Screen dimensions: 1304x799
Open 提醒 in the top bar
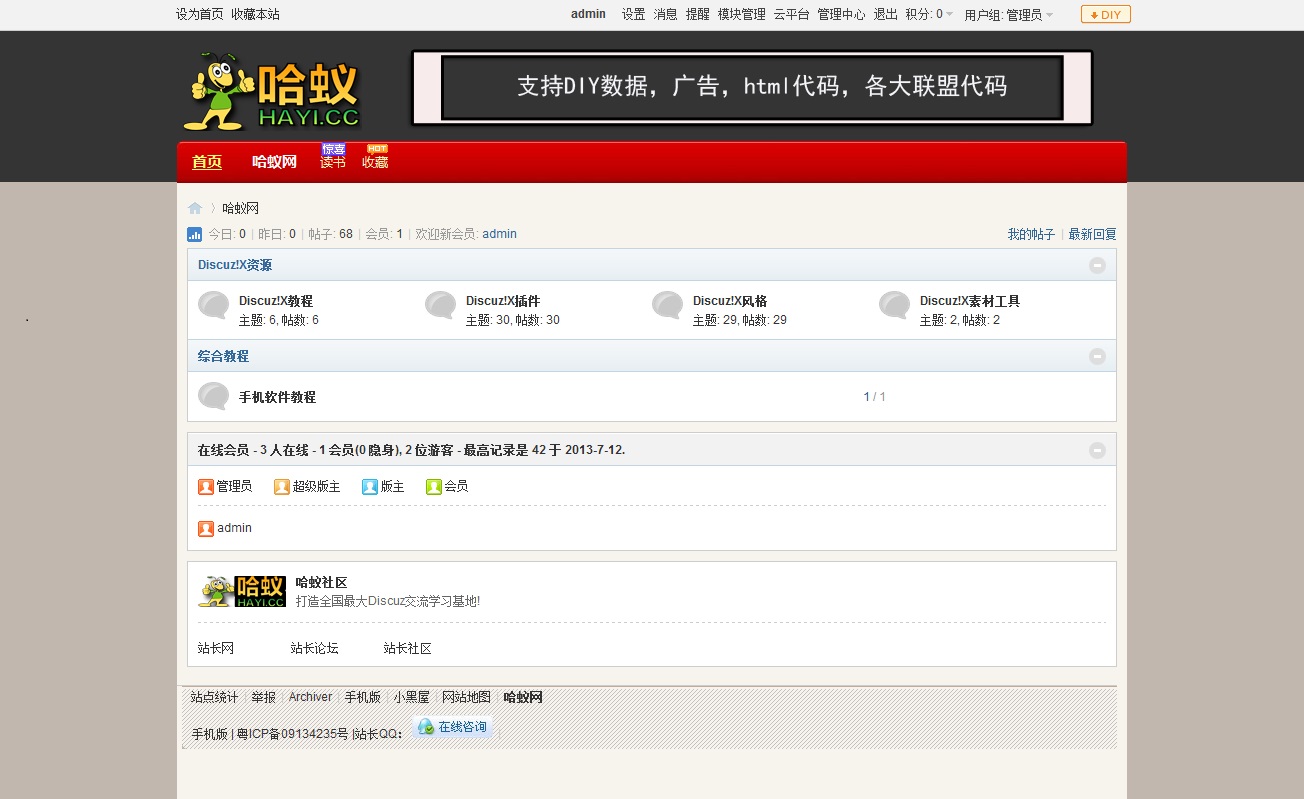(x=697, y=15)
